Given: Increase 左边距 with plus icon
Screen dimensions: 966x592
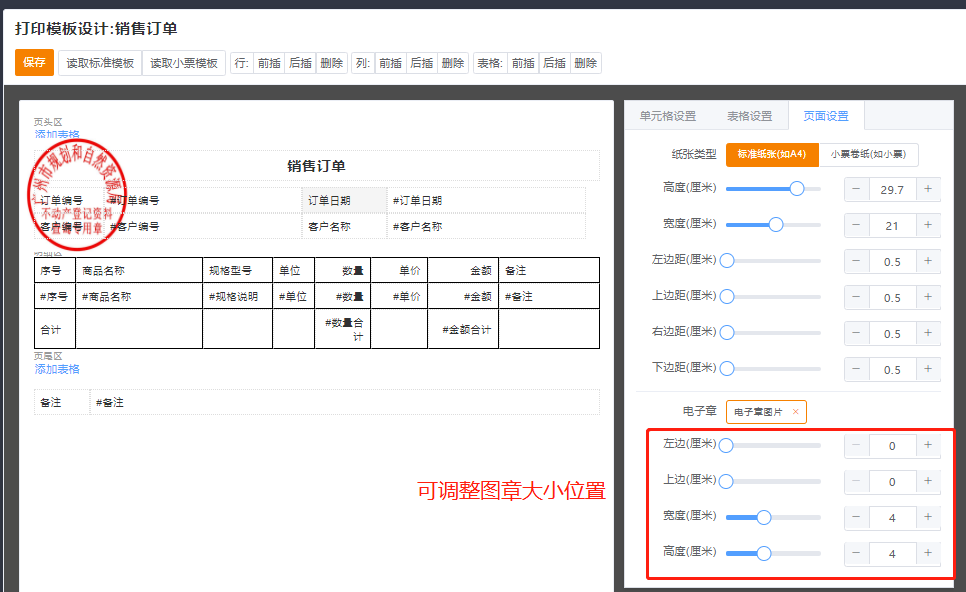Looking at the screenshot, I should [928, 262].
